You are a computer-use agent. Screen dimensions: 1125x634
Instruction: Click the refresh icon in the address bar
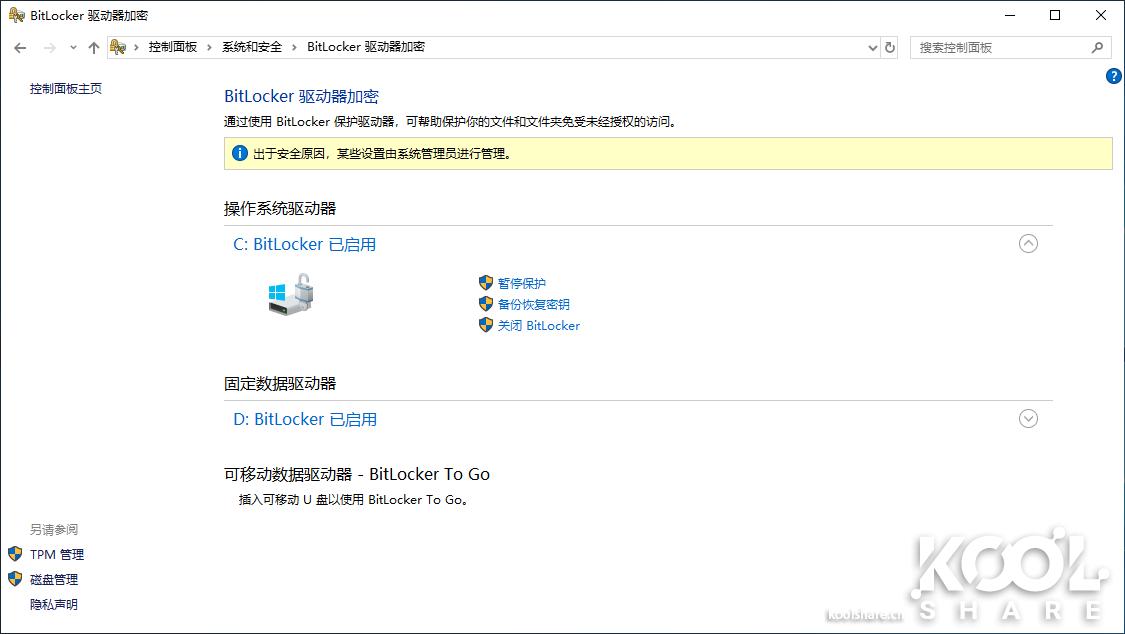[x=889, y=47]
